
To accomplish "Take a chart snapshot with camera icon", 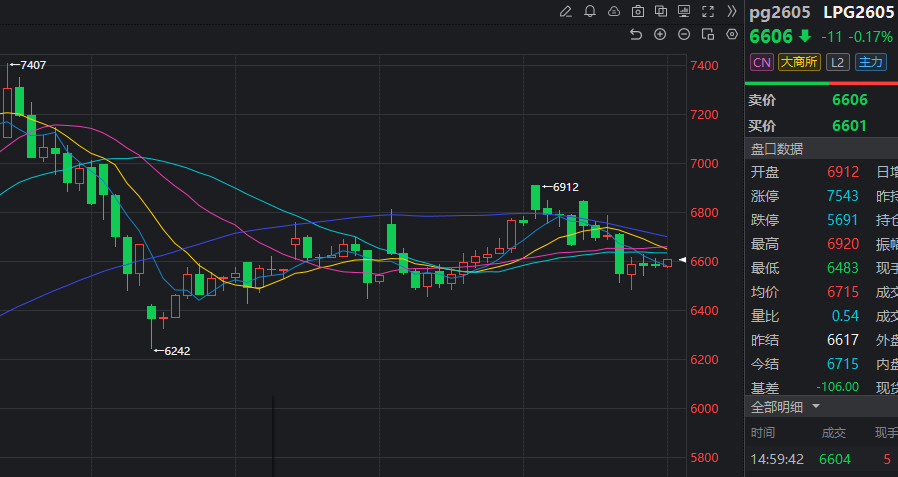I will [637, 11].
